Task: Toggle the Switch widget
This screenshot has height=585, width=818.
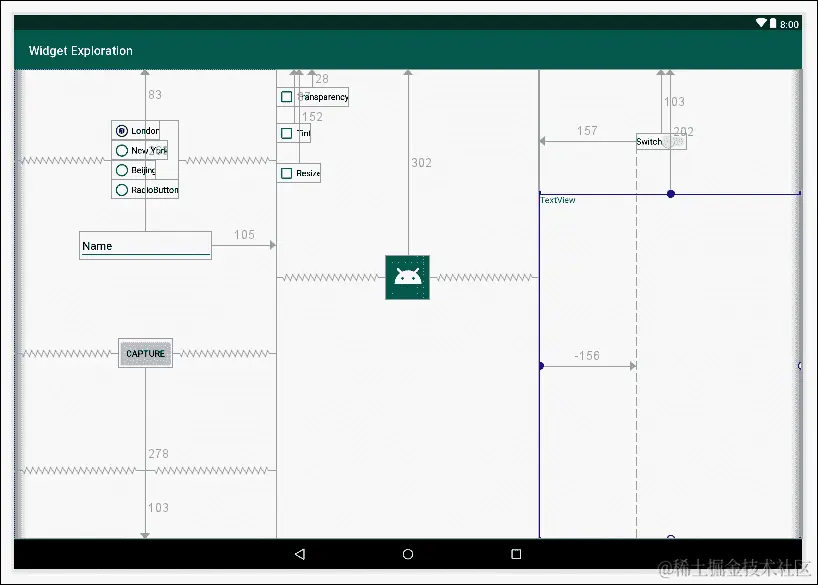Action: (661, 141)
